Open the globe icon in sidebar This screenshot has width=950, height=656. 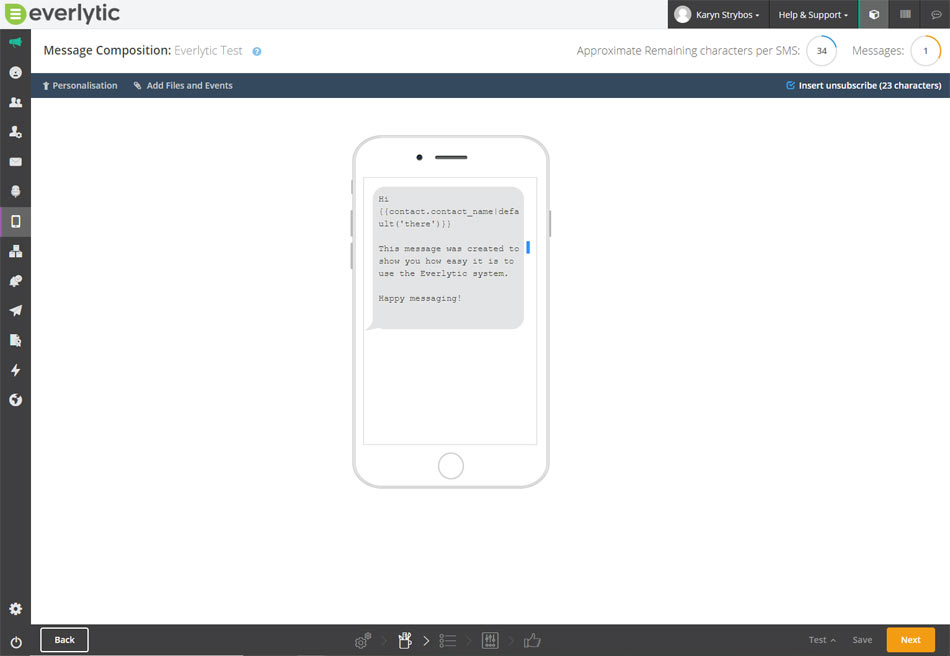[x=15, y=400]
